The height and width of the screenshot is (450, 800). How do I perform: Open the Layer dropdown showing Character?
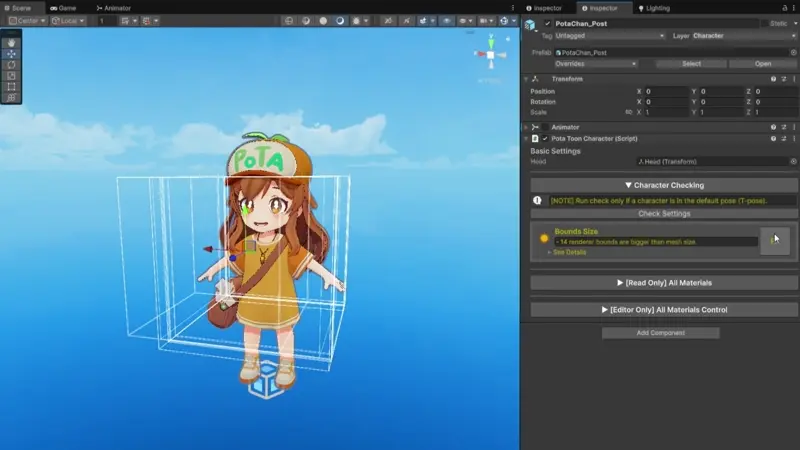coord(740,36)
